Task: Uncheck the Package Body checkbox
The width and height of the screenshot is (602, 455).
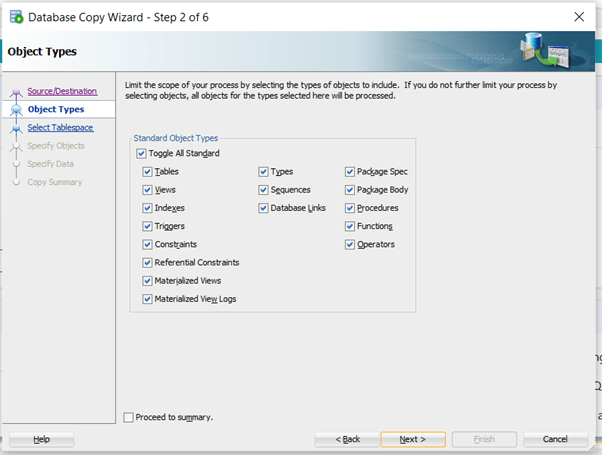Action: click(351, 190)
